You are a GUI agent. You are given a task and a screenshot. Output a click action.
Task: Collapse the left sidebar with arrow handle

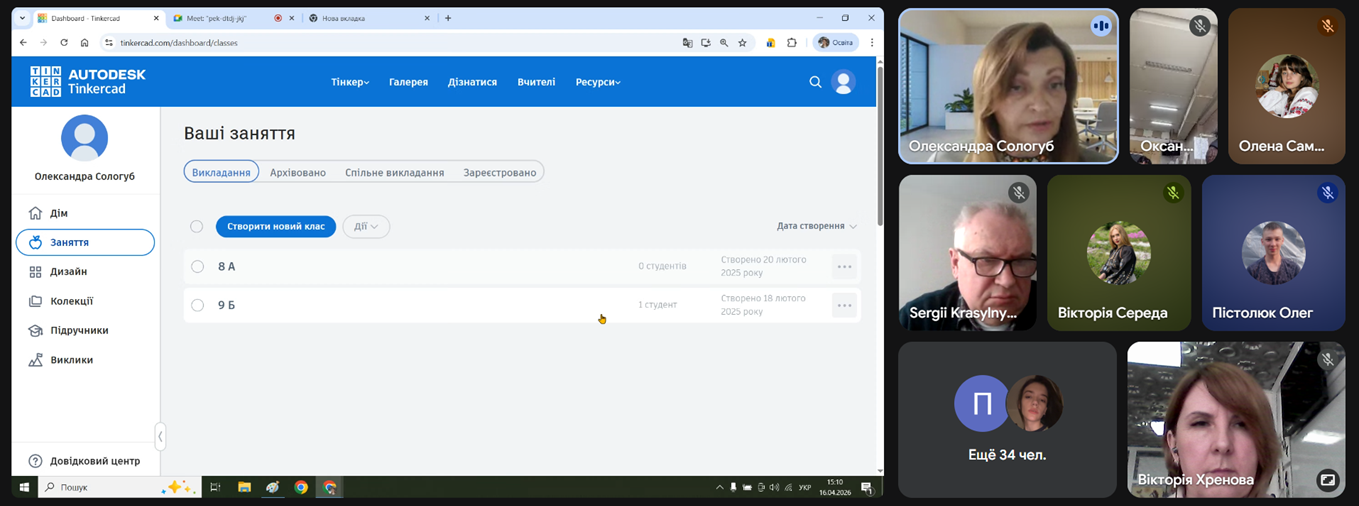[160, 436]
